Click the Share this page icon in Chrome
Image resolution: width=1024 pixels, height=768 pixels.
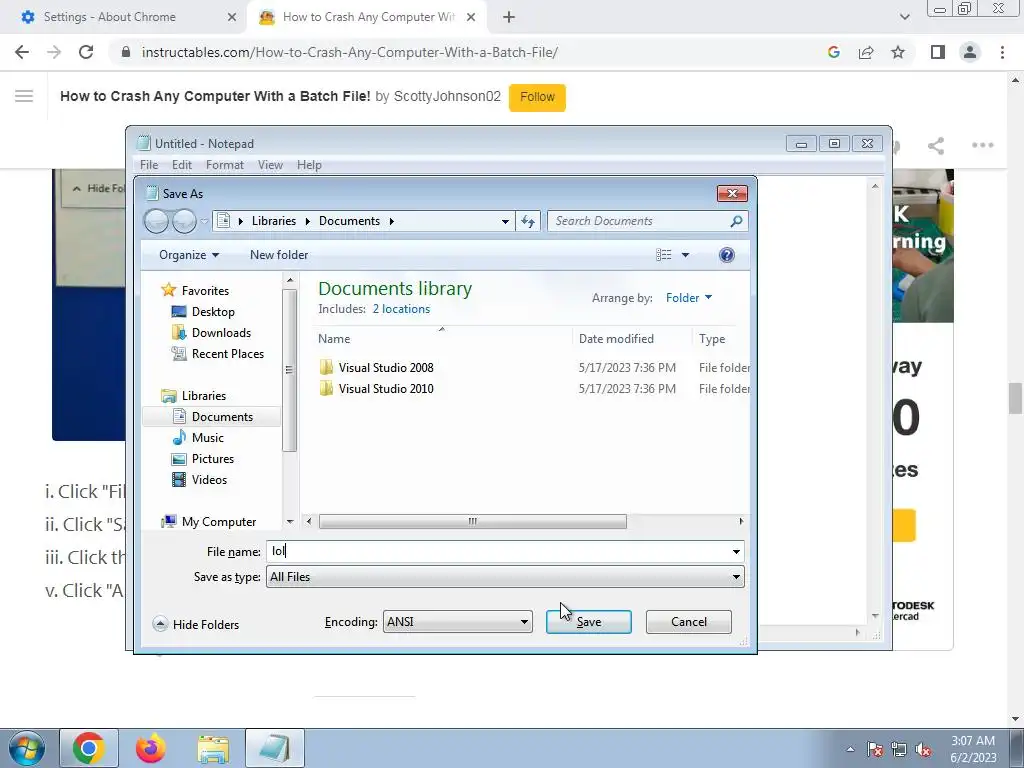click(866, 52)
